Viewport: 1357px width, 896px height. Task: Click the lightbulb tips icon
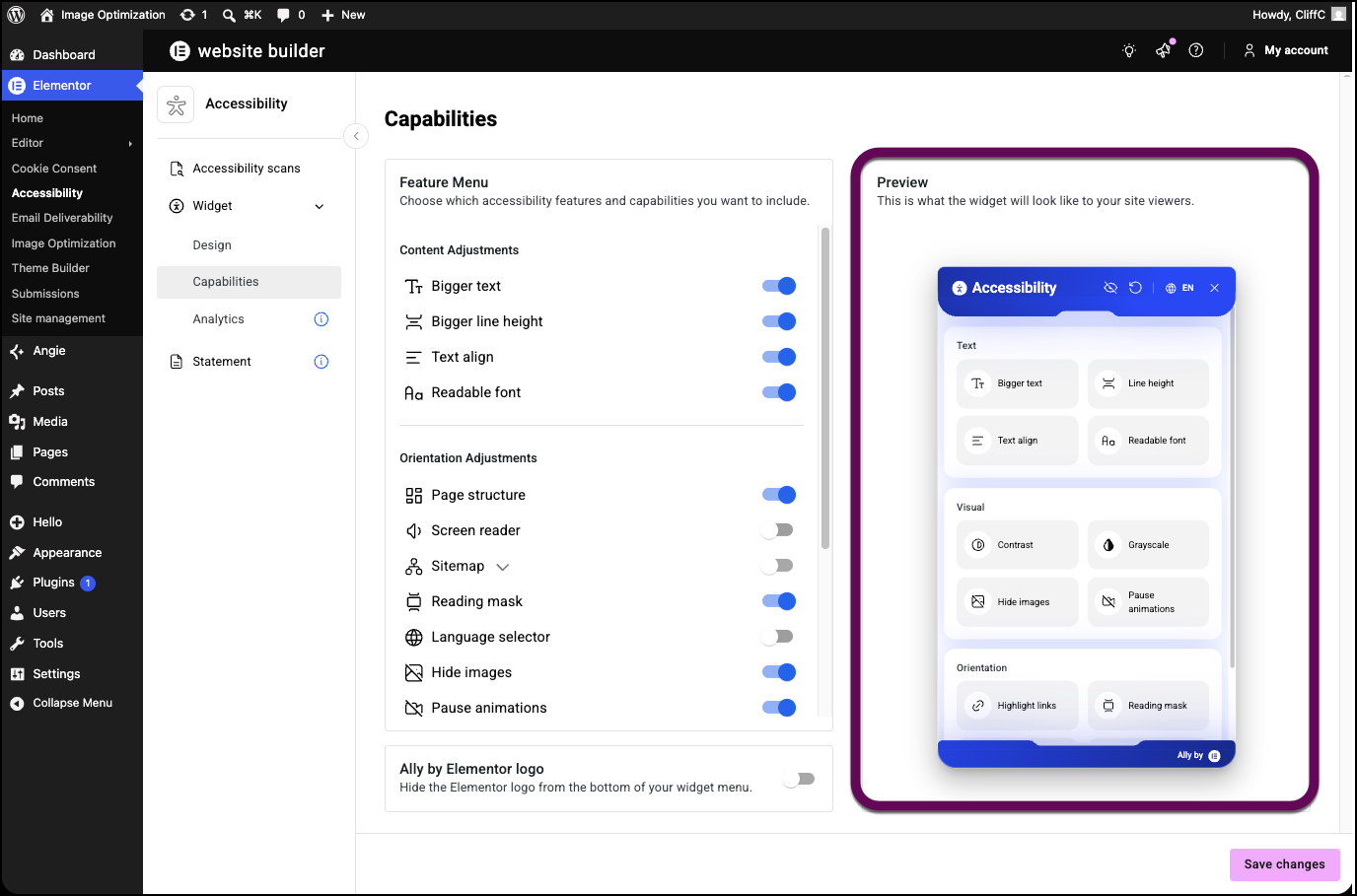click(1129, 50)
